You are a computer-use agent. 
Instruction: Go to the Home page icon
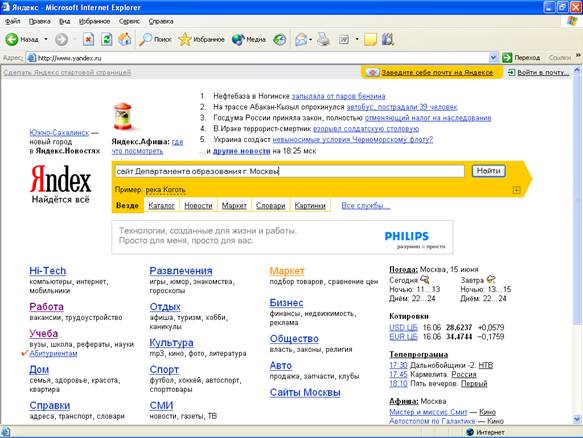125,39
